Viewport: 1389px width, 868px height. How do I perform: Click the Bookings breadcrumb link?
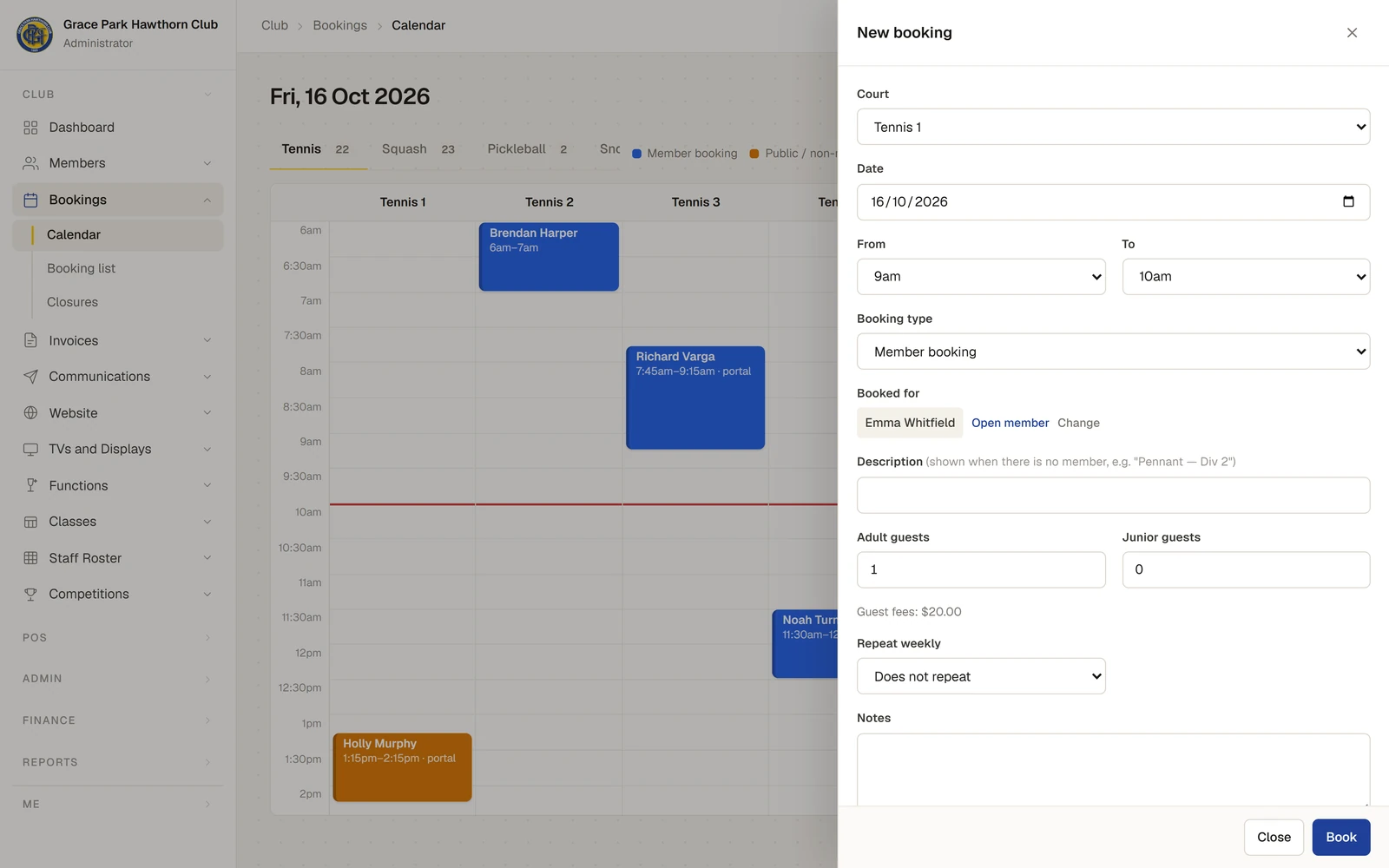point(339,25)
